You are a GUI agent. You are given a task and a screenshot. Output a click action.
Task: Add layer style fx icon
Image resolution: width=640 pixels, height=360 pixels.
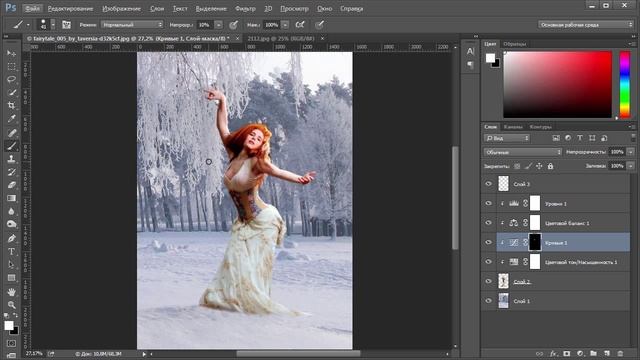point(553,353)
